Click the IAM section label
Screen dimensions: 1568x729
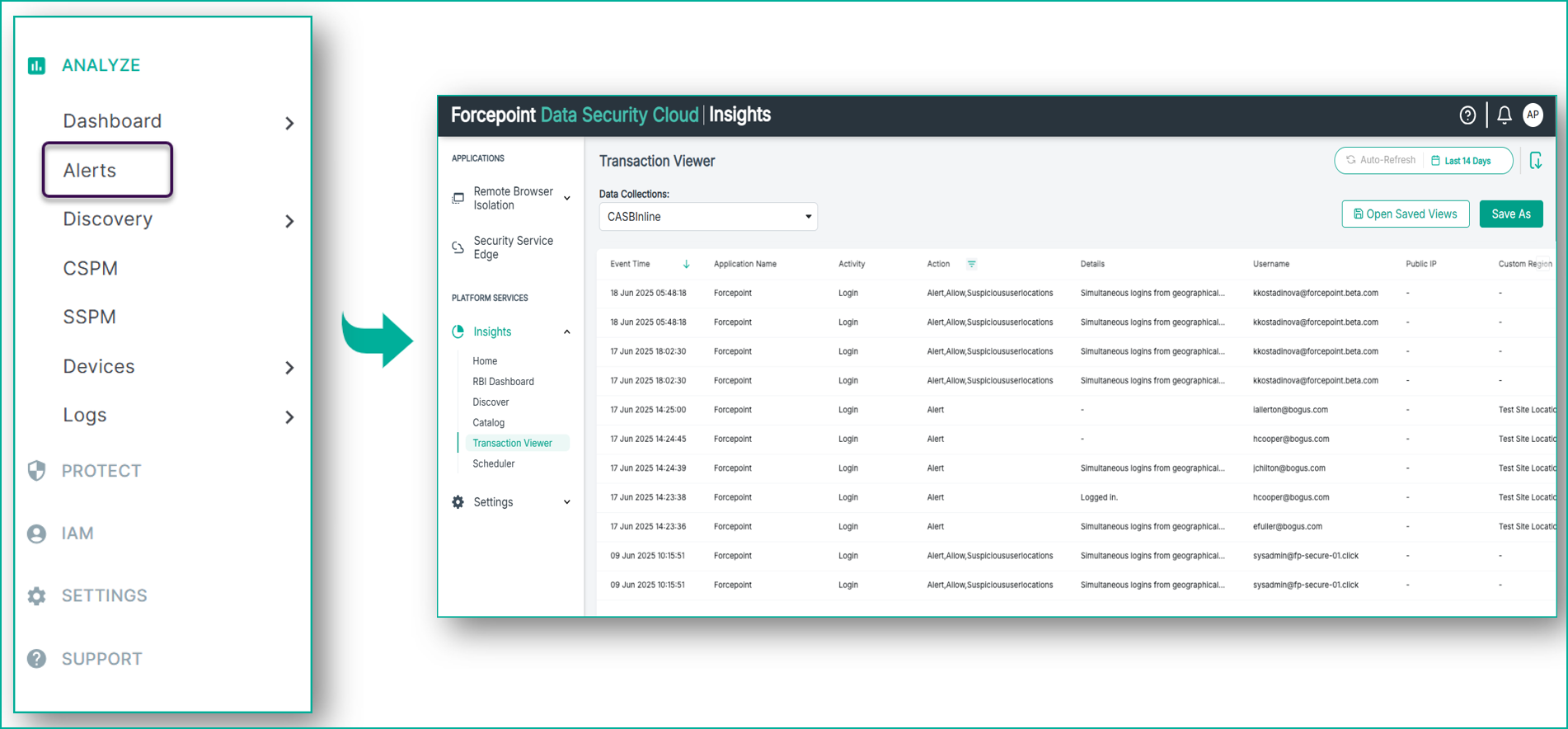coord(77,534)
